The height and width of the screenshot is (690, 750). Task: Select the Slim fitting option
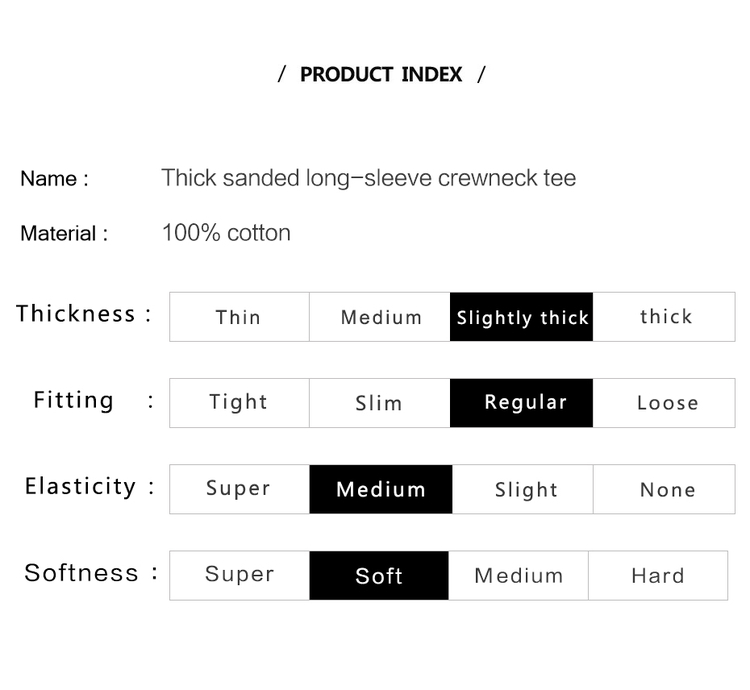pyautogui.click(x=380, y=403)
